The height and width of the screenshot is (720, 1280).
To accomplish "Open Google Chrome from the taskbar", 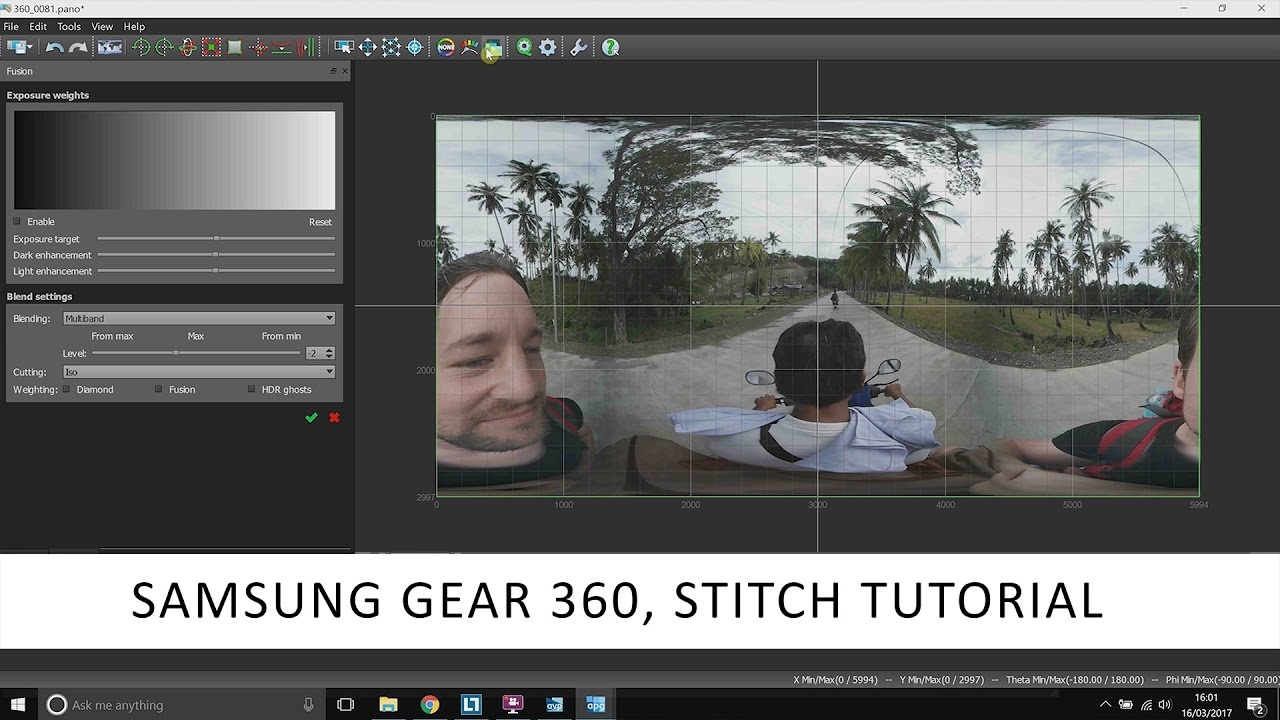I will (429, 705).
